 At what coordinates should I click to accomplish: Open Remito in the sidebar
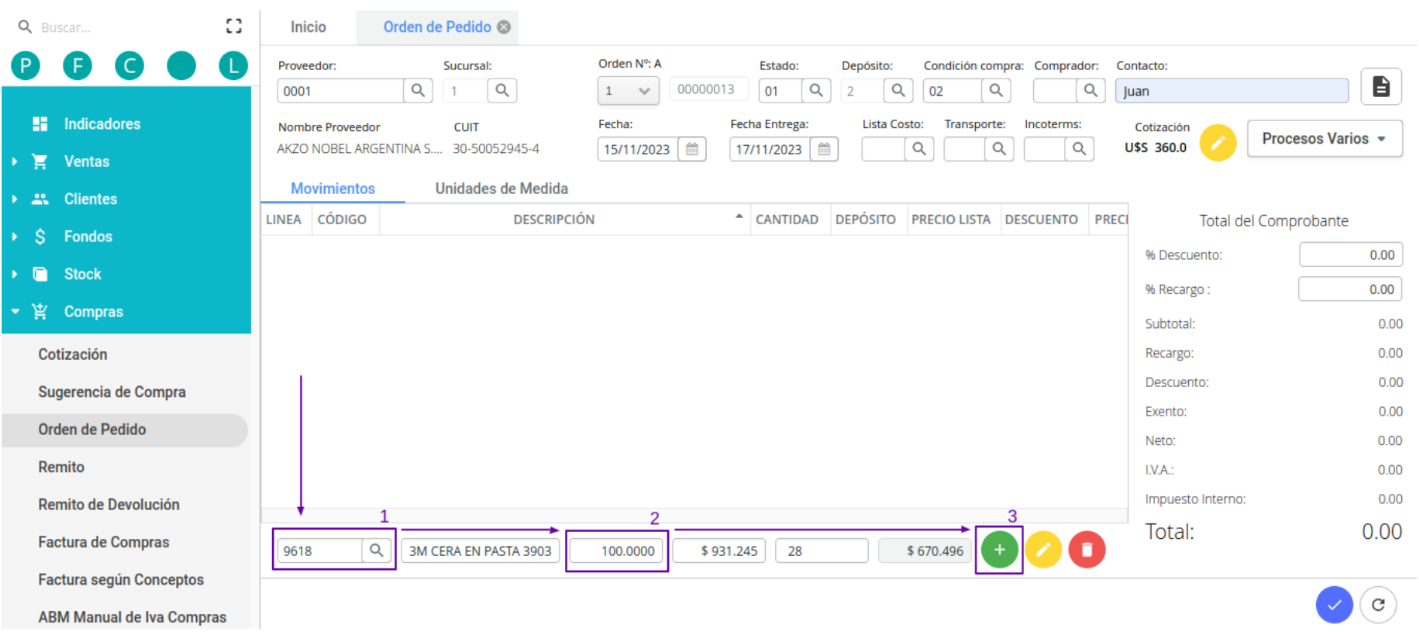(61, 467)
